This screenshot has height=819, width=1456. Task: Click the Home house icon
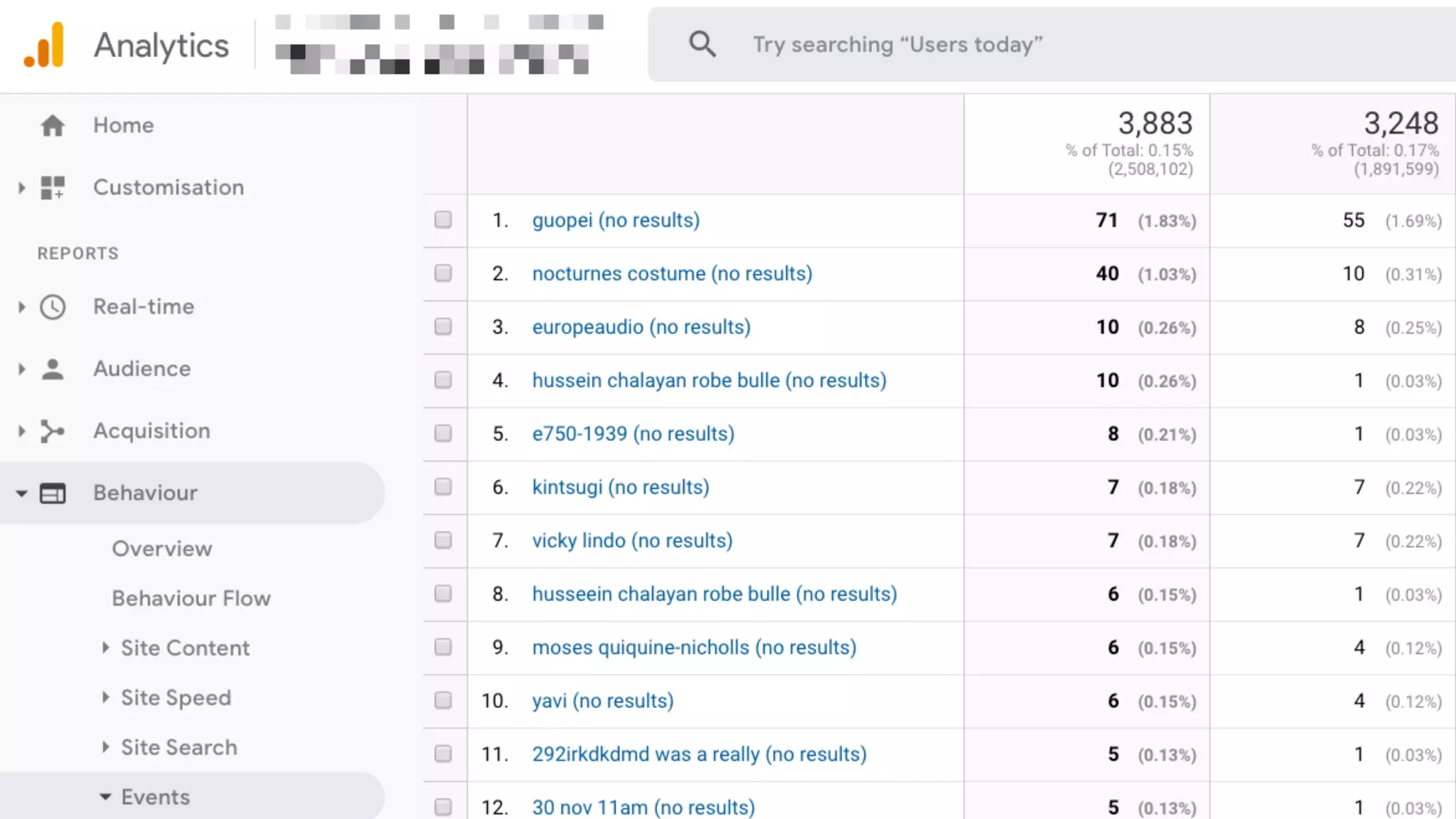[53, 126]
